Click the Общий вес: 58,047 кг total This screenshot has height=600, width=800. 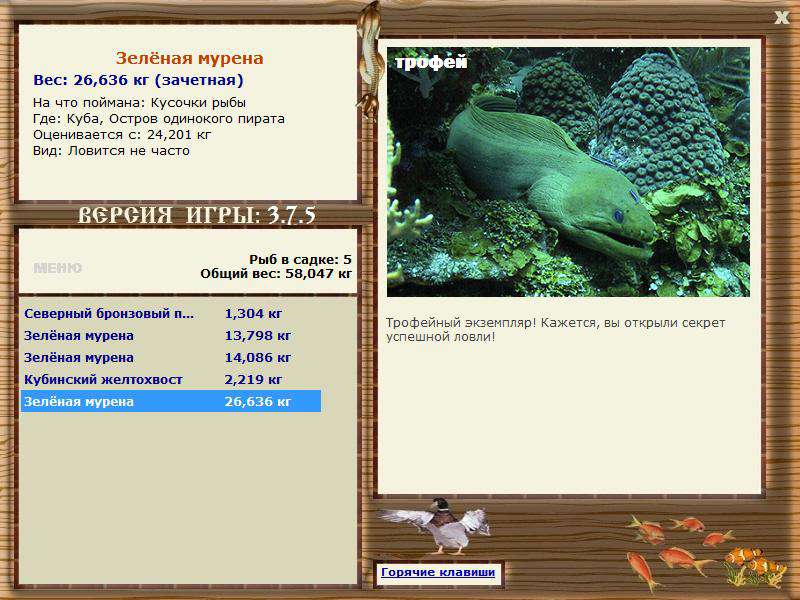coord(276,274)
